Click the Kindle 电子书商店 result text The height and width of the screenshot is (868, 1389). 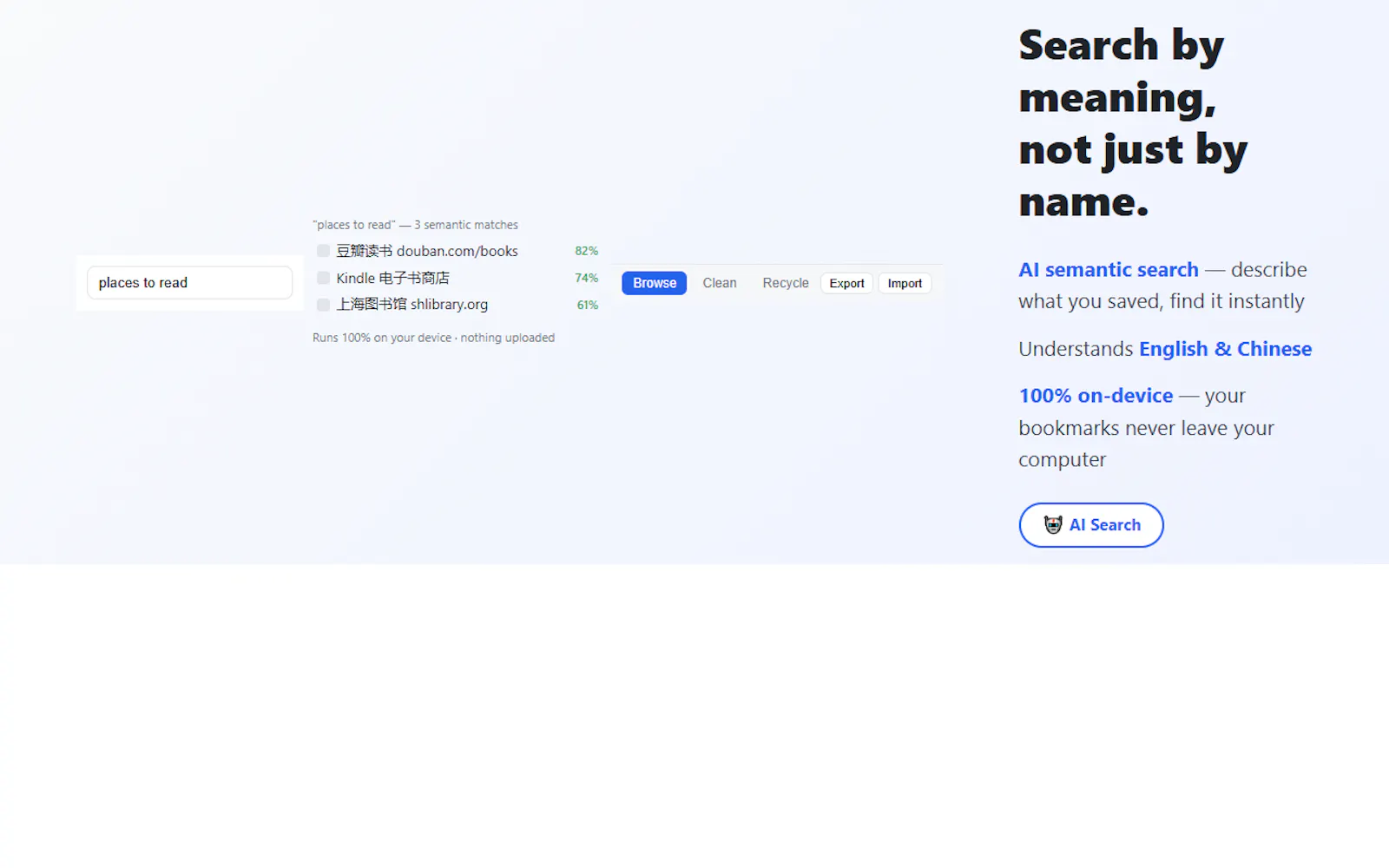tap(392, 278)
